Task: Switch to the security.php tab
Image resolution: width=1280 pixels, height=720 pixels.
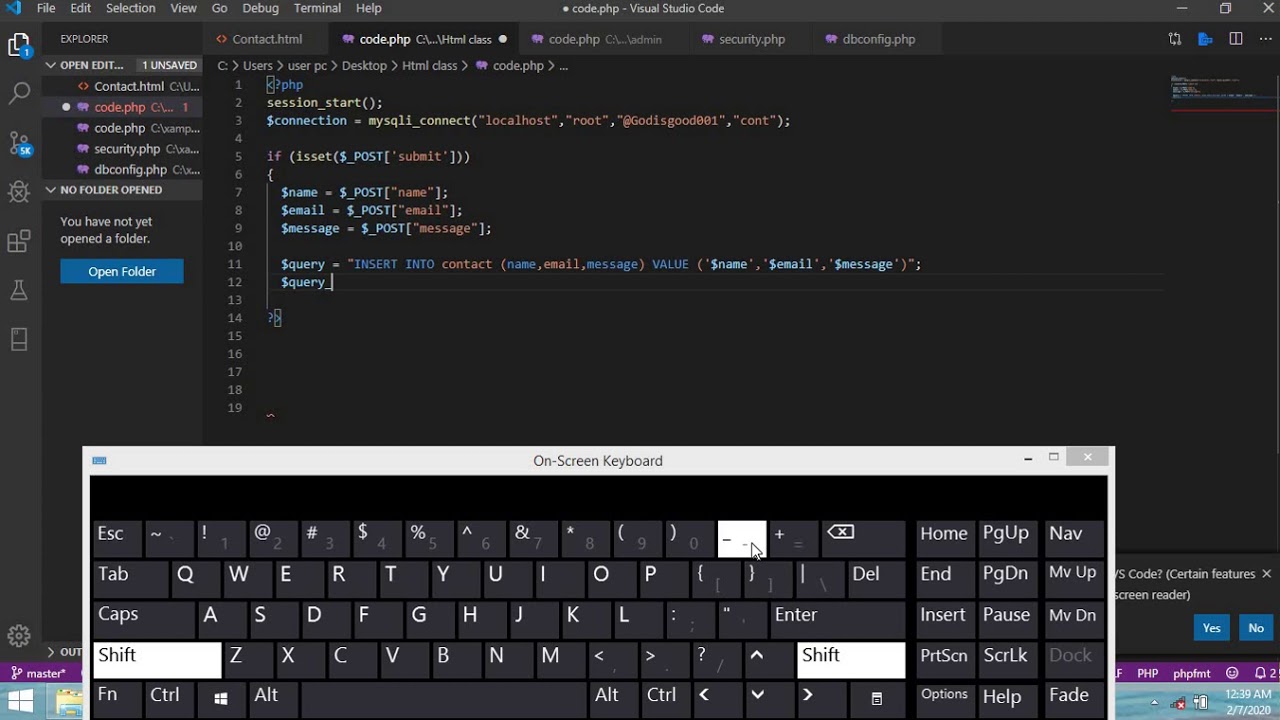Action: [752, 39]
